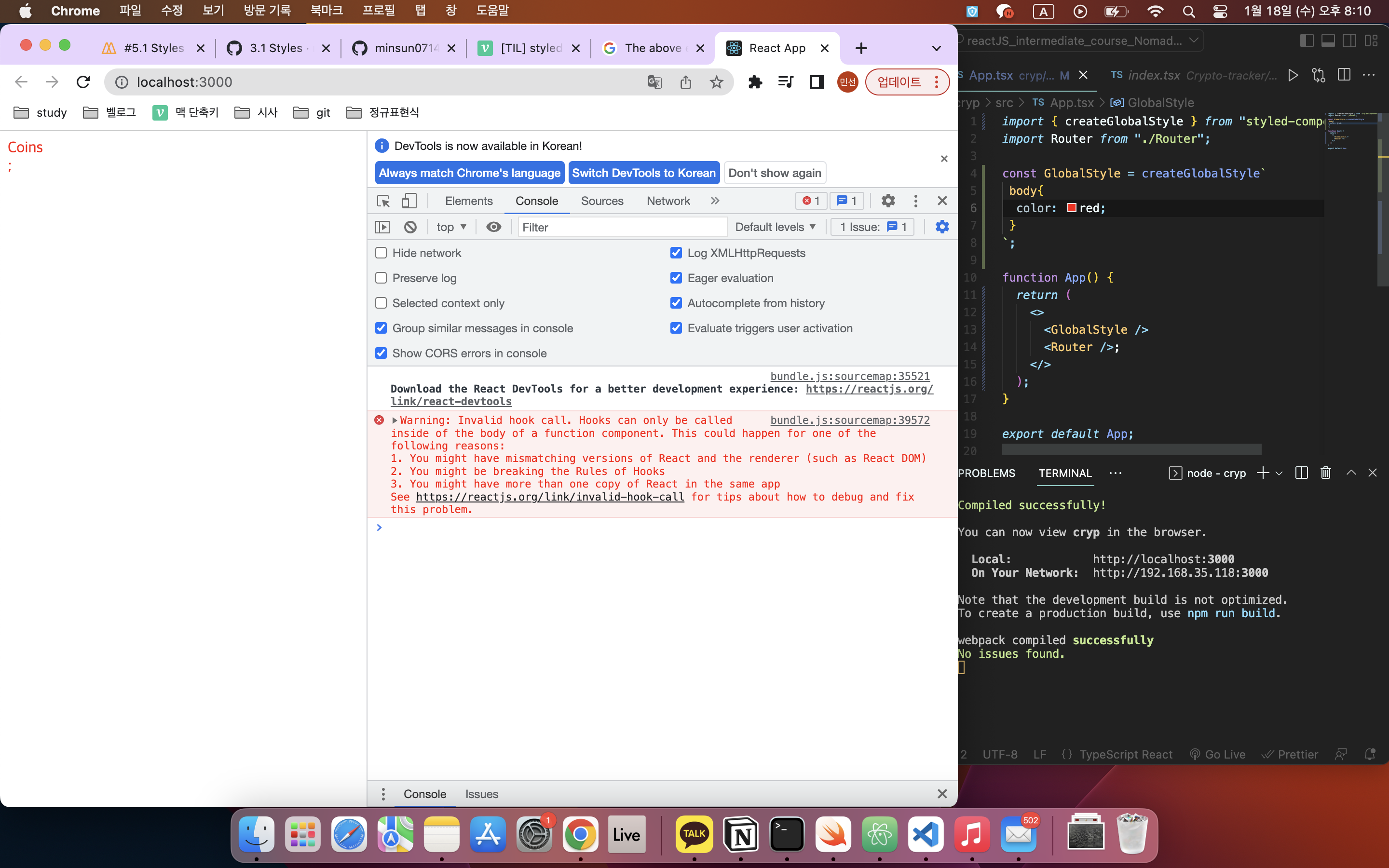
Task: Run the file in VS Code
Action: pos(1293,75)
